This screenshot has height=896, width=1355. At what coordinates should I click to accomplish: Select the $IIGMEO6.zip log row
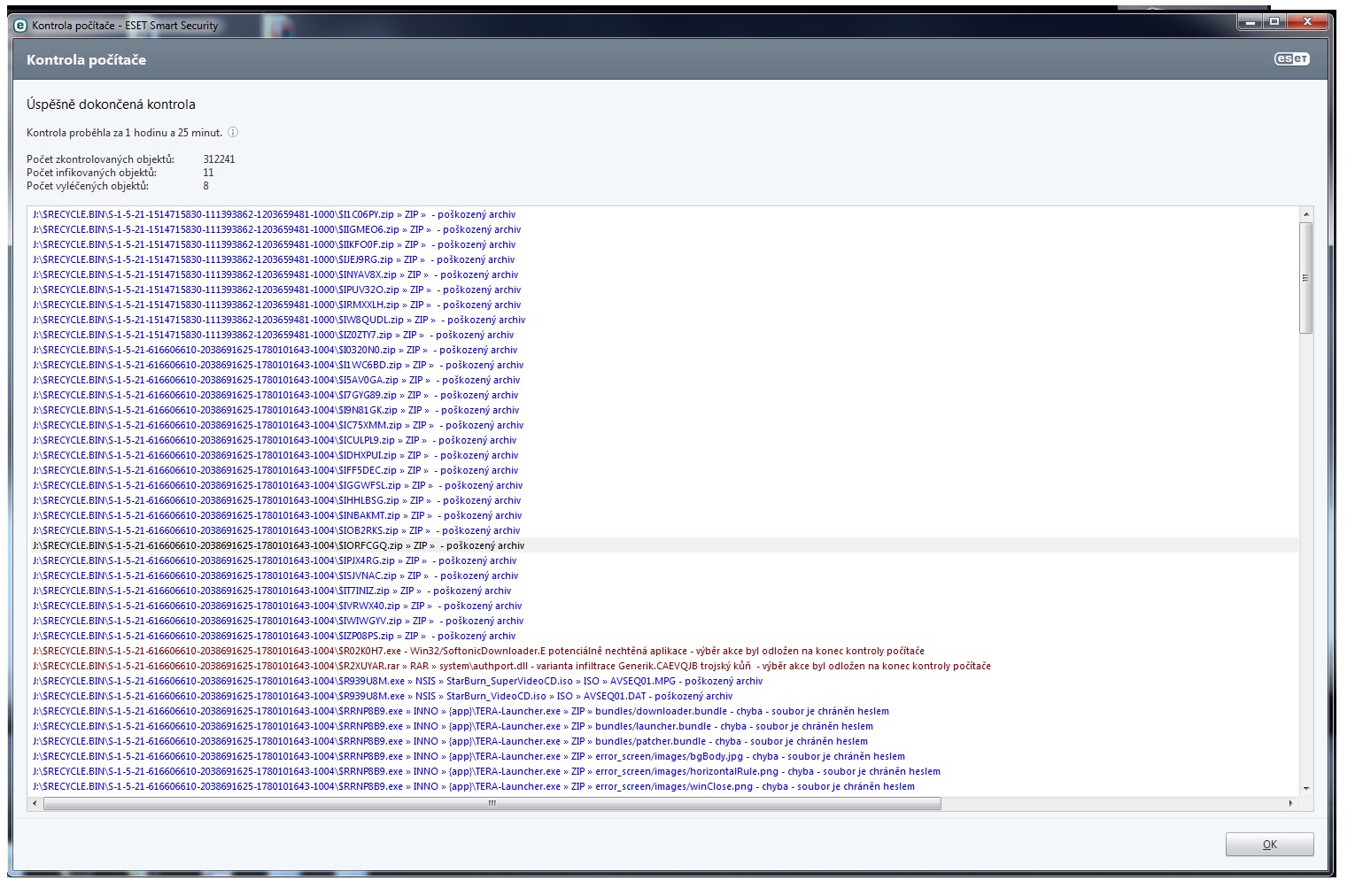click(x=664, y=229)
